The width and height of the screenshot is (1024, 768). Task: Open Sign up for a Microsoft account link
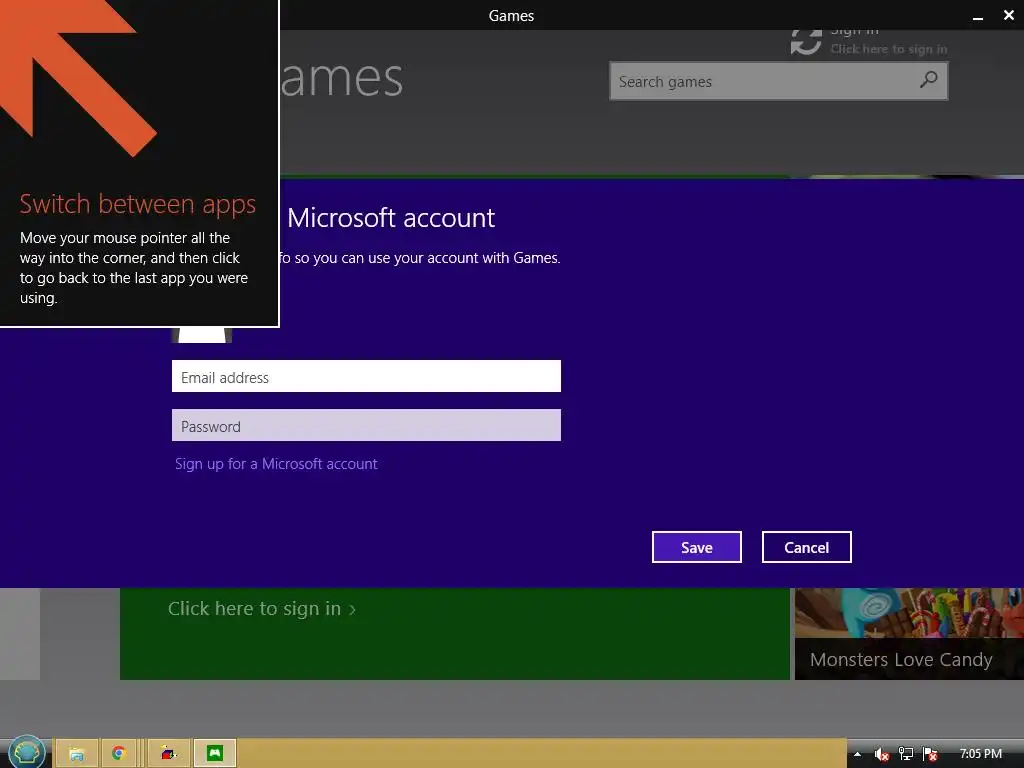[x=276, y=464]
